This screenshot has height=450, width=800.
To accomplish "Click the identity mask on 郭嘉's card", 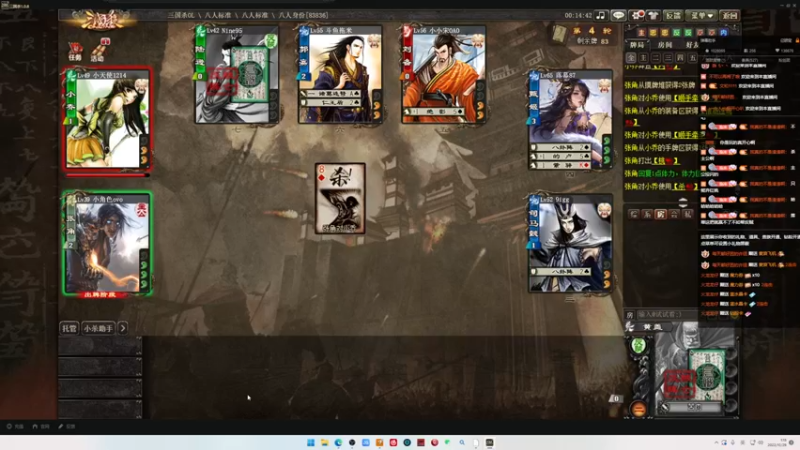I will [374, 41].
